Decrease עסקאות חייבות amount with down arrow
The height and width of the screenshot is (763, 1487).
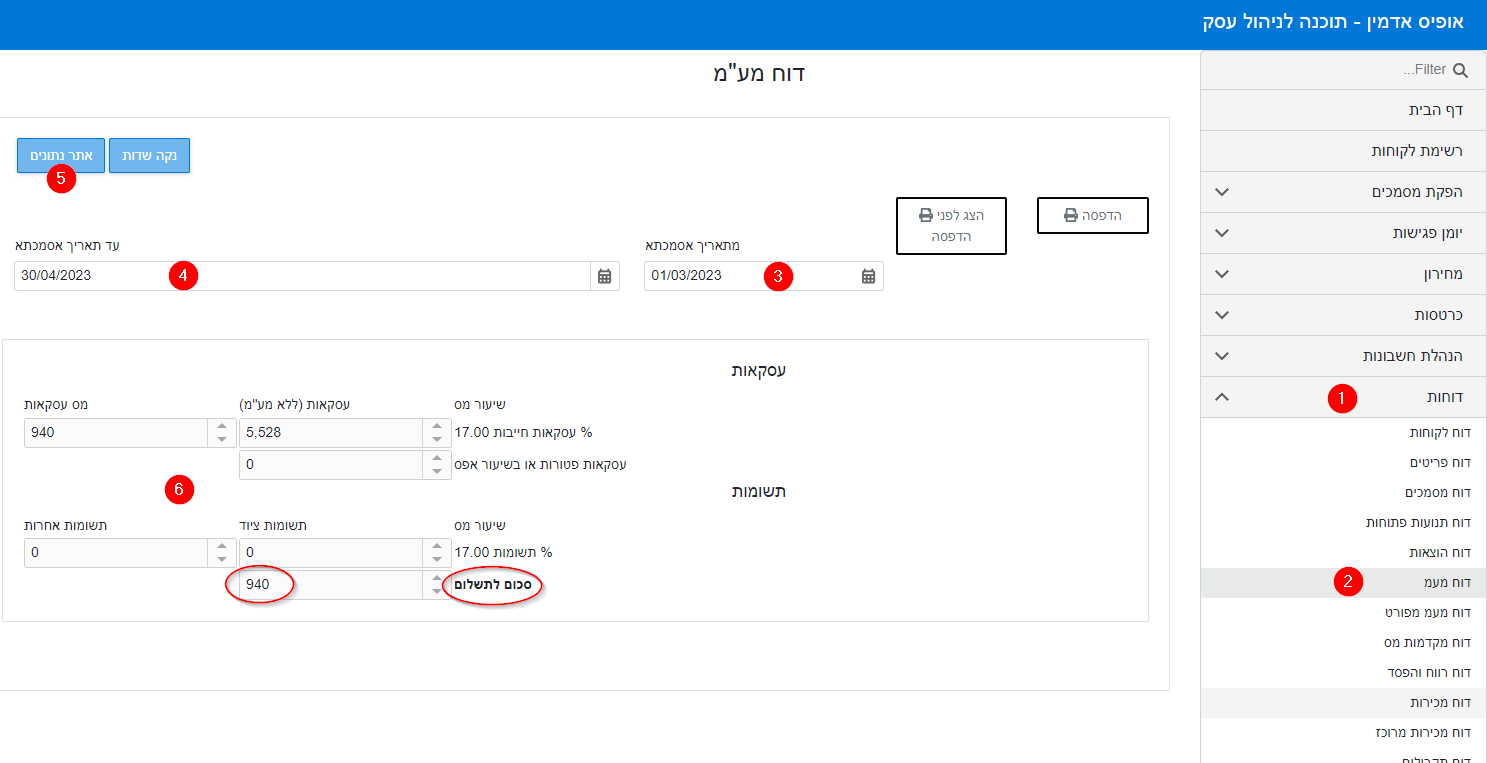[437, 440]
